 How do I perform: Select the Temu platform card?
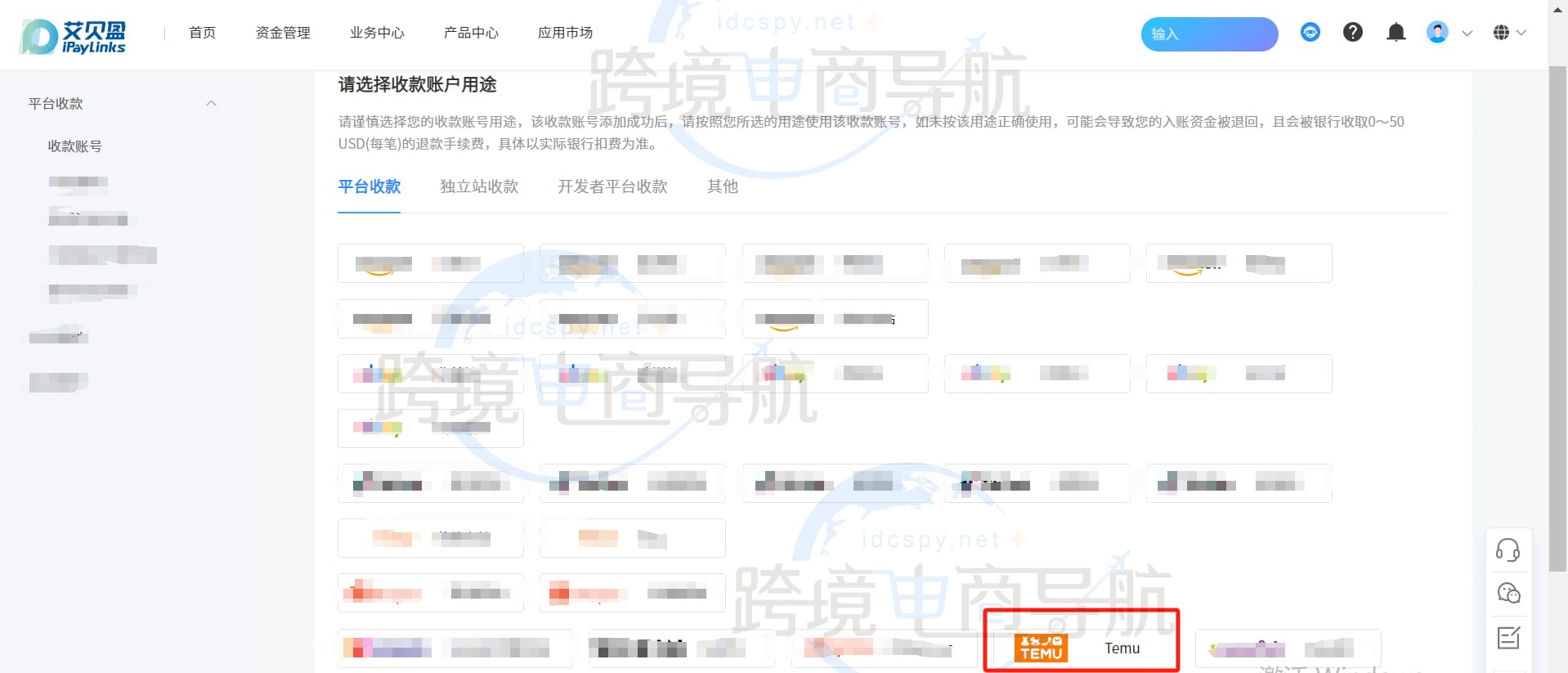point(1082,648)
